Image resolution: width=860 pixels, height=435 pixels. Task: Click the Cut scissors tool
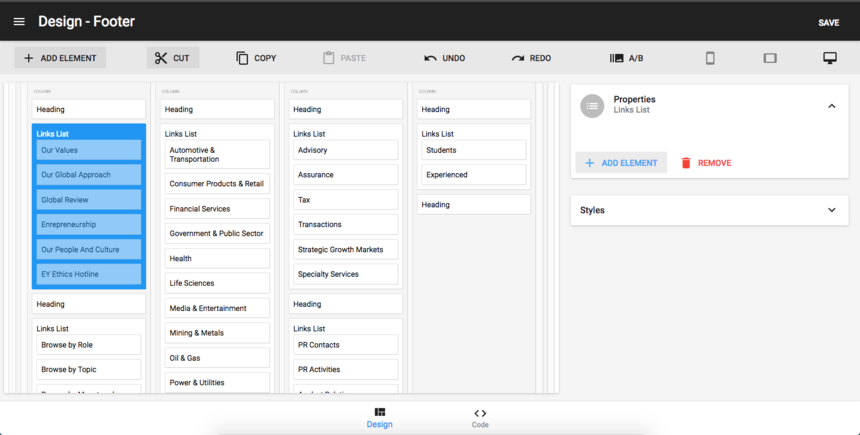(173, 58)
